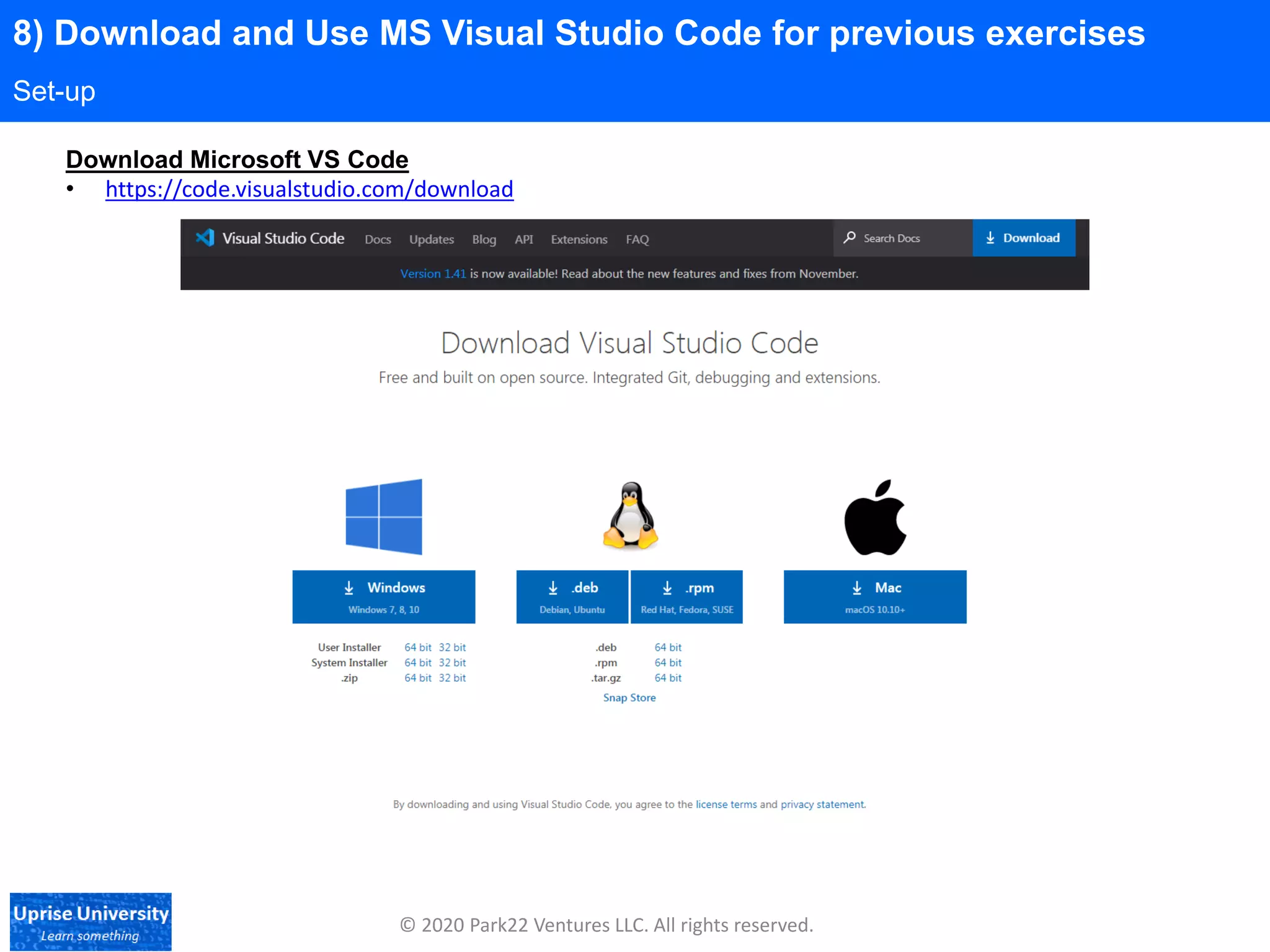The width and height of the screenshot is (1270, 952).
Task: Click the Search Docs field
Action: (903, 238)
